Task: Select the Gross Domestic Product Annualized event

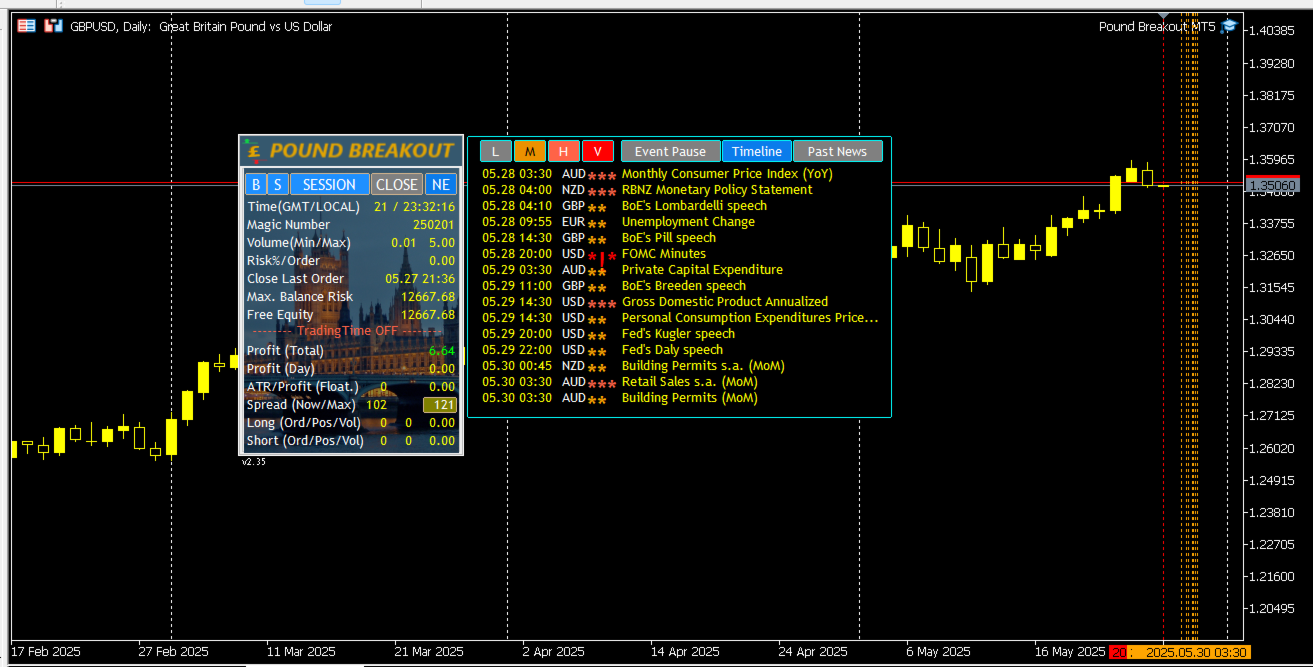Action: pyautogui.click(x=725, y=302)
